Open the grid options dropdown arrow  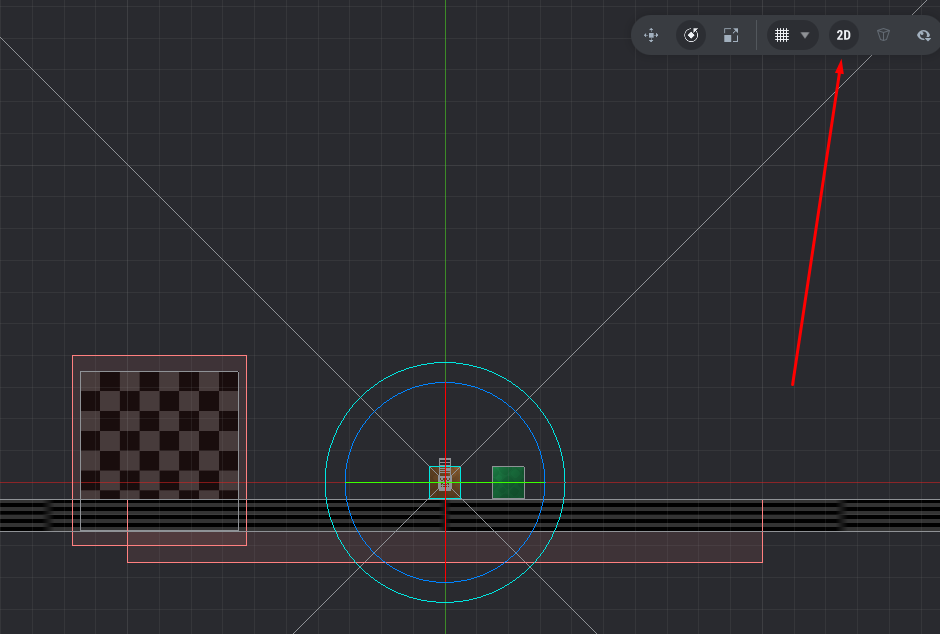(805, 35)
